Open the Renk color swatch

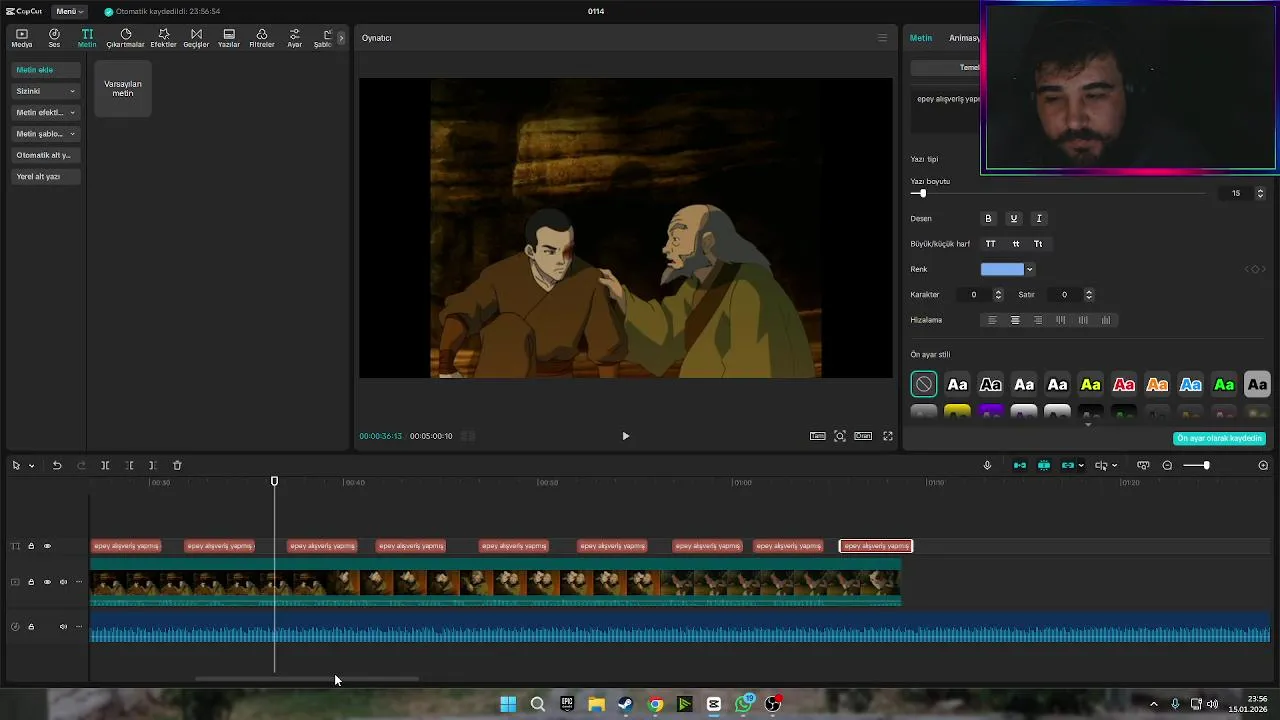(x=1002, y=269)
